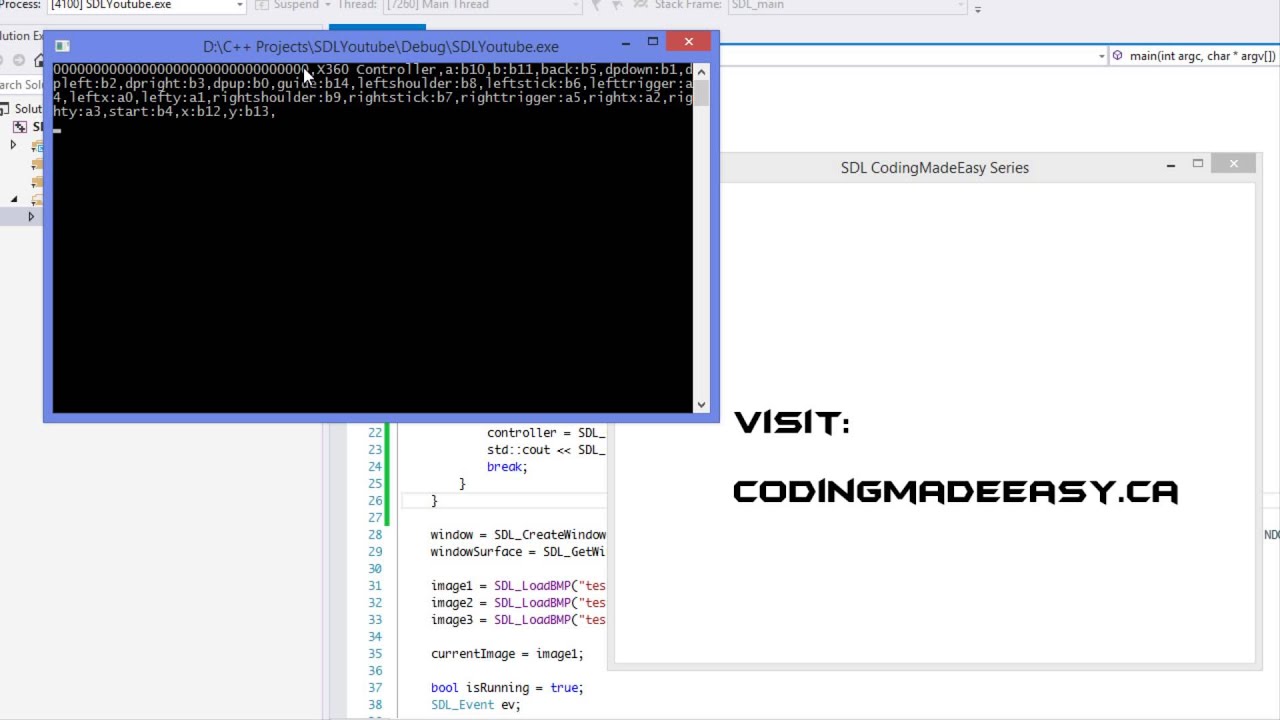The height and width of the screenshot is (720, 1280).
Task: Click code line 'image3 = SDL_LoadBMP'
Action: (518, 620)
